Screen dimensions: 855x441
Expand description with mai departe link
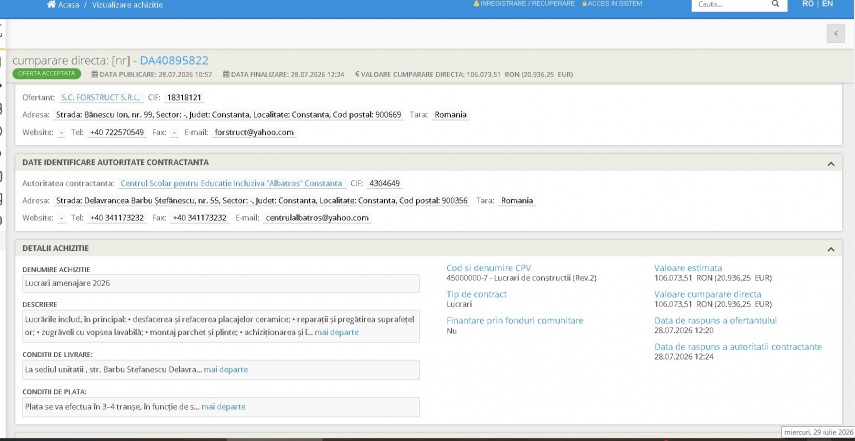tap(336, 332)
